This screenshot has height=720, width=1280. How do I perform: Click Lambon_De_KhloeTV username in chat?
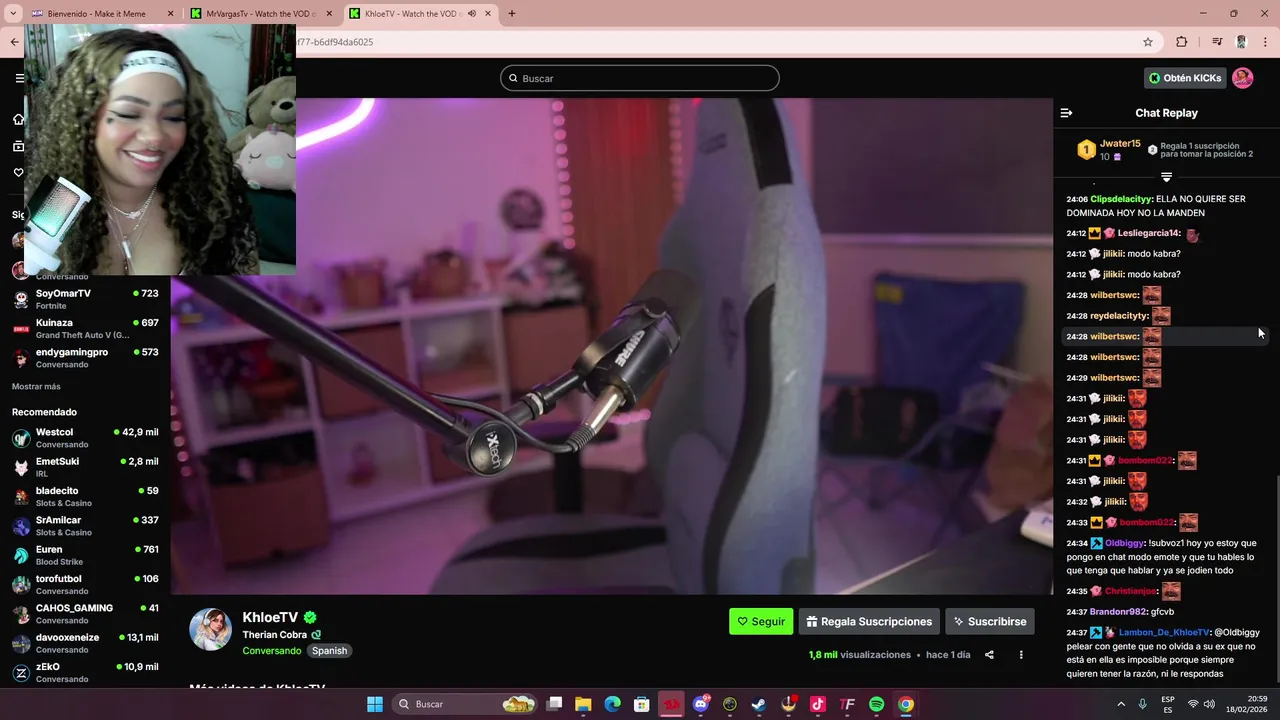[1164, 632]
